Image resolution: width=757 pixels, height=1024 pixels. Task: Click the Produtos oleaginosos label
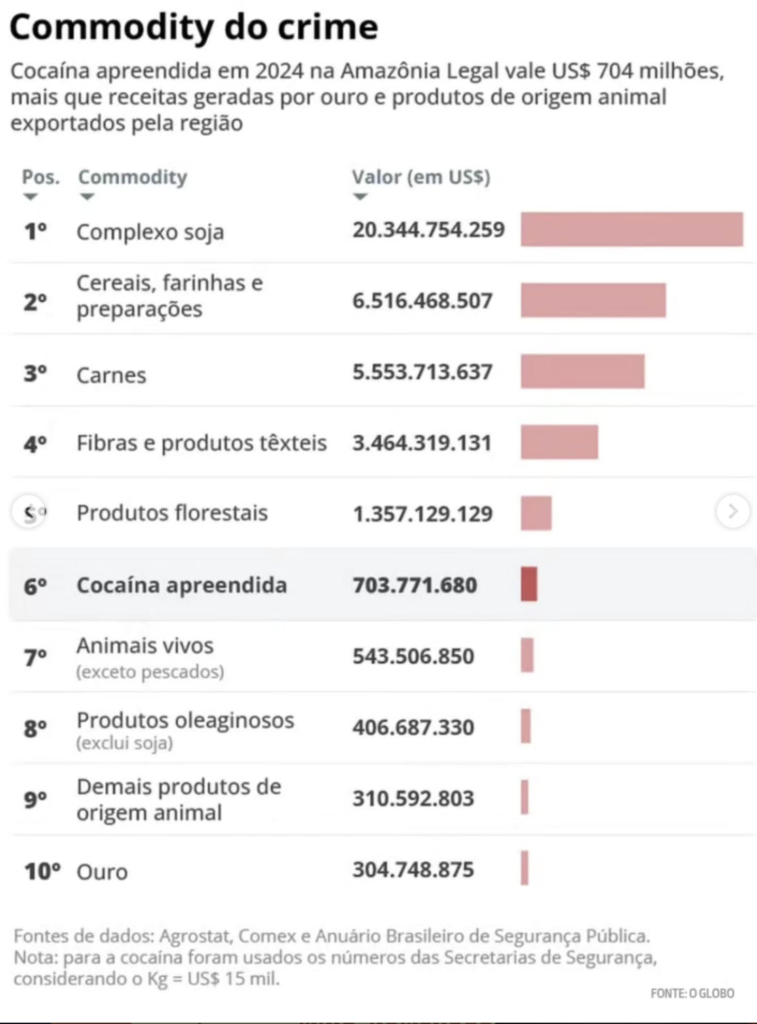[x=185, y=720]
